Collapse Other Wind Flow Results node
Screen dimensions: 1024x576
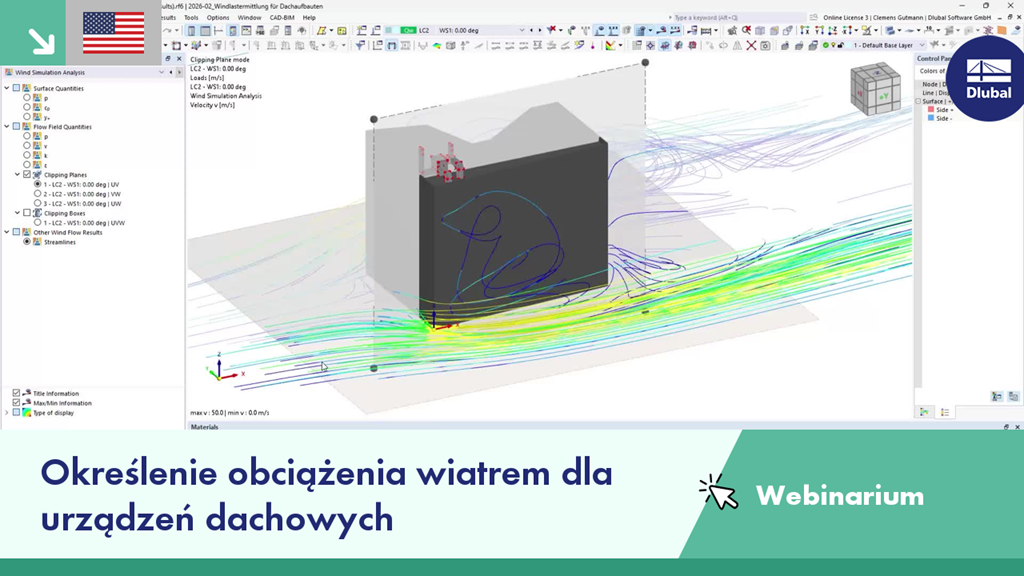[7, 232]
